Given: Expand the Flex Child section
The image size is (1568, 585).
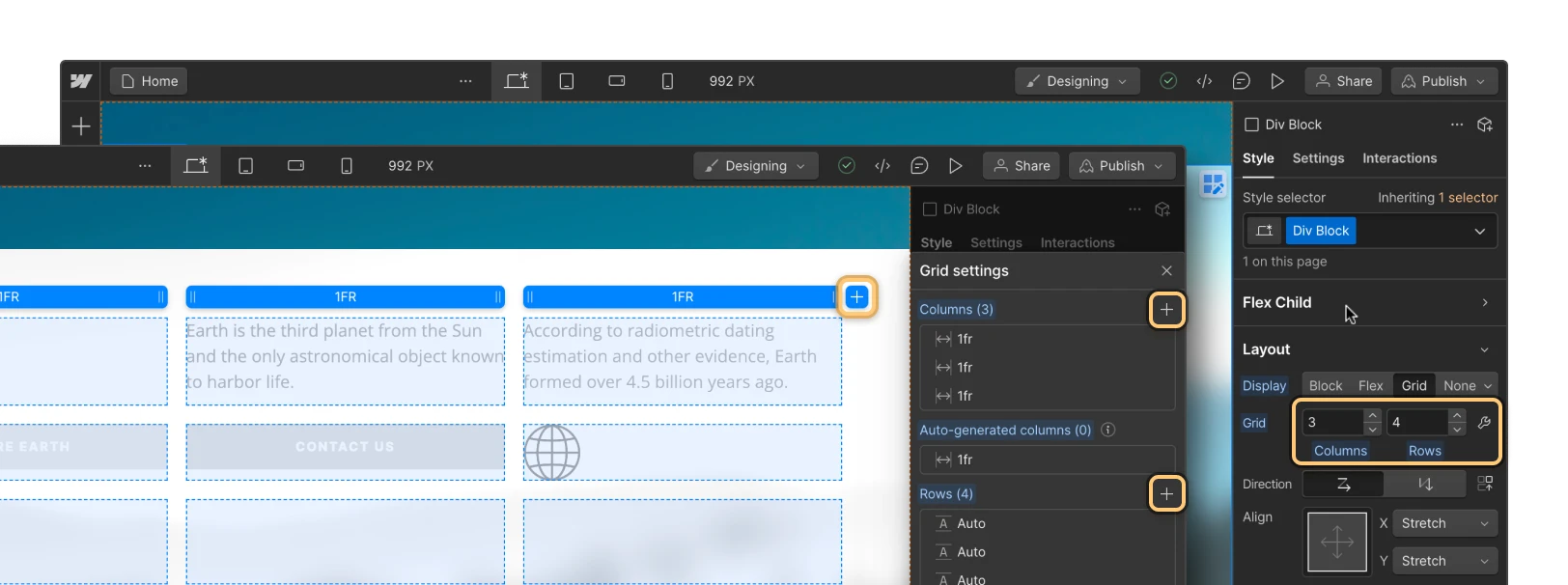Looking at the screenshot, I should click(1484, 303).
